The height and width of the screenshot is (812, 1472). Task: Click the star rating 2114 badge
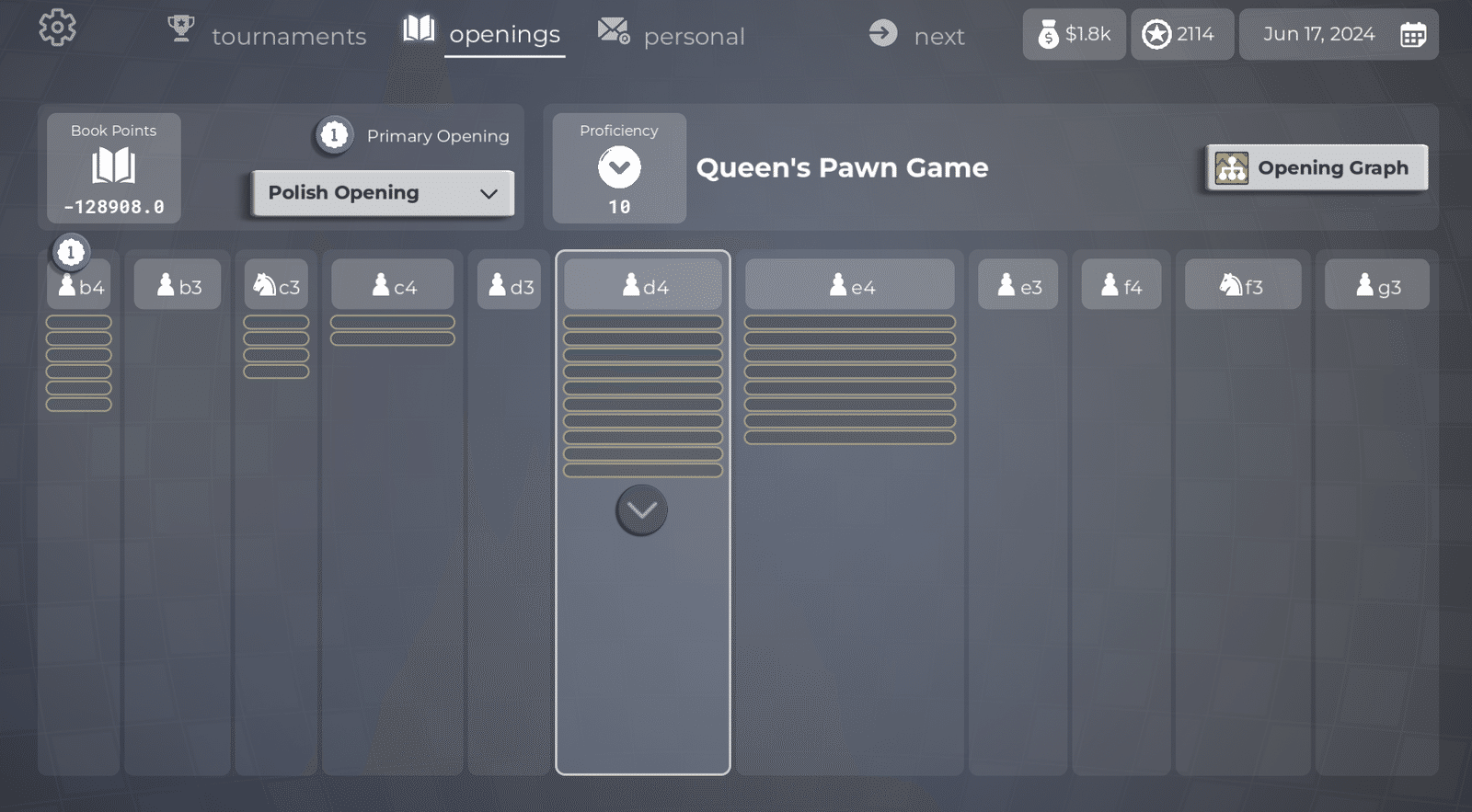click(1182, 35)
